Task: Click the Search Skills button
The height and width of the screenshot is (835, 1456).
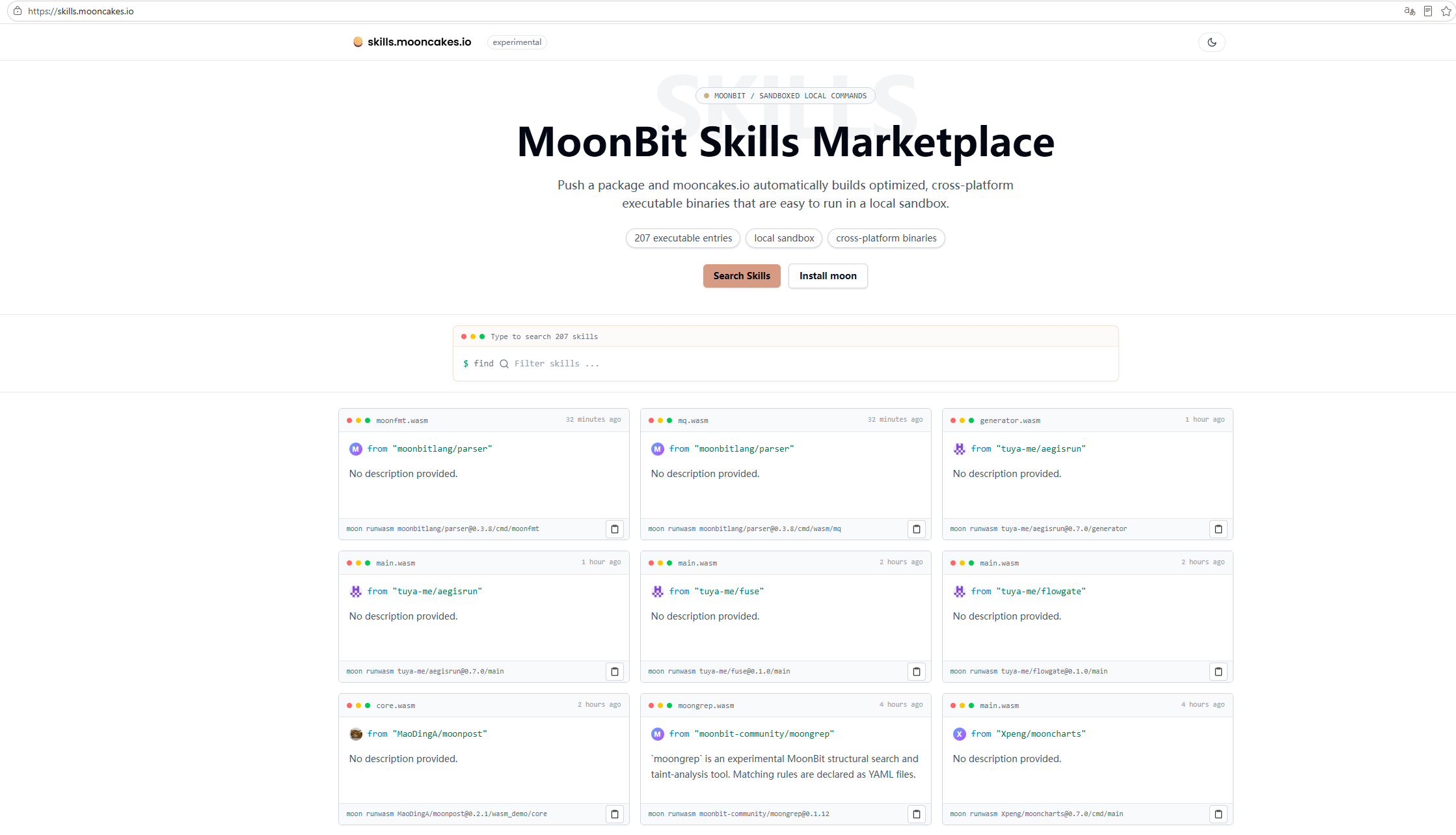Action: [x=741, y=276]
